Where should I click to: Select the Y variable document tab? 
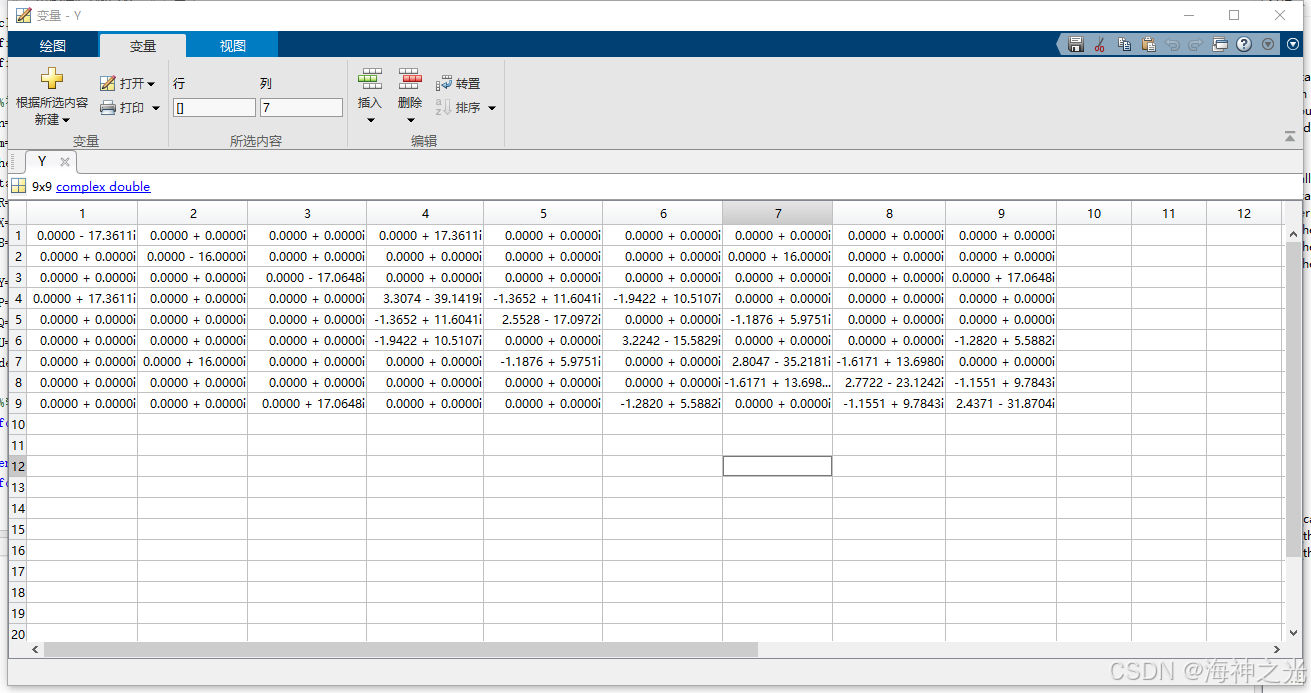coord(42,161)
